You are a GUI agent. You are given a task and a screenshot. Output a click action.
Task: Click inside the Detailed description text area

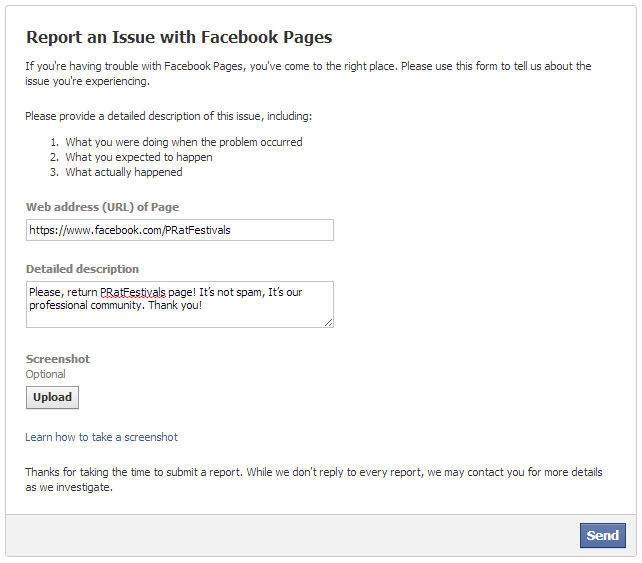(x=179, y=315)
